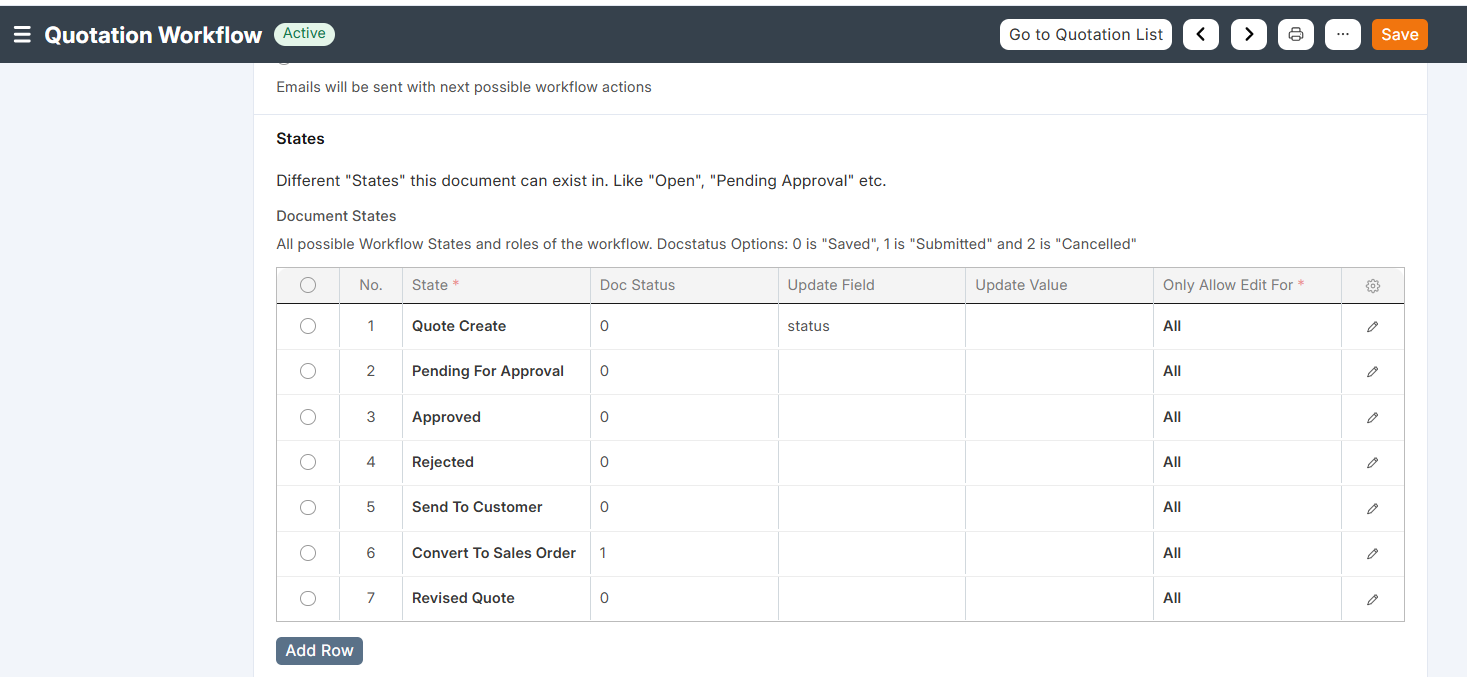This screenshot has height=677, width=1467.
Task: Select the Rejected row checkbox
Action: [x=308, y=462]
